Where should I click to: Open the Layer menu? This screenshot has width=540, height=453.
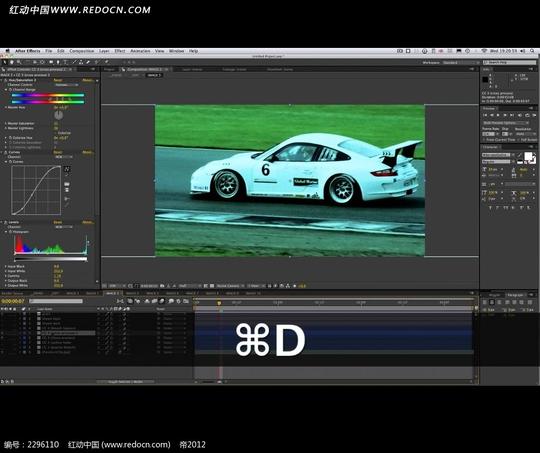pos(104,51)
